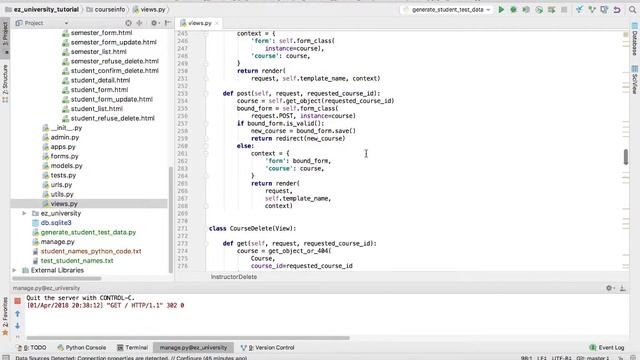
Task: Stop the running manage.py server
Action: pos(18,301)
